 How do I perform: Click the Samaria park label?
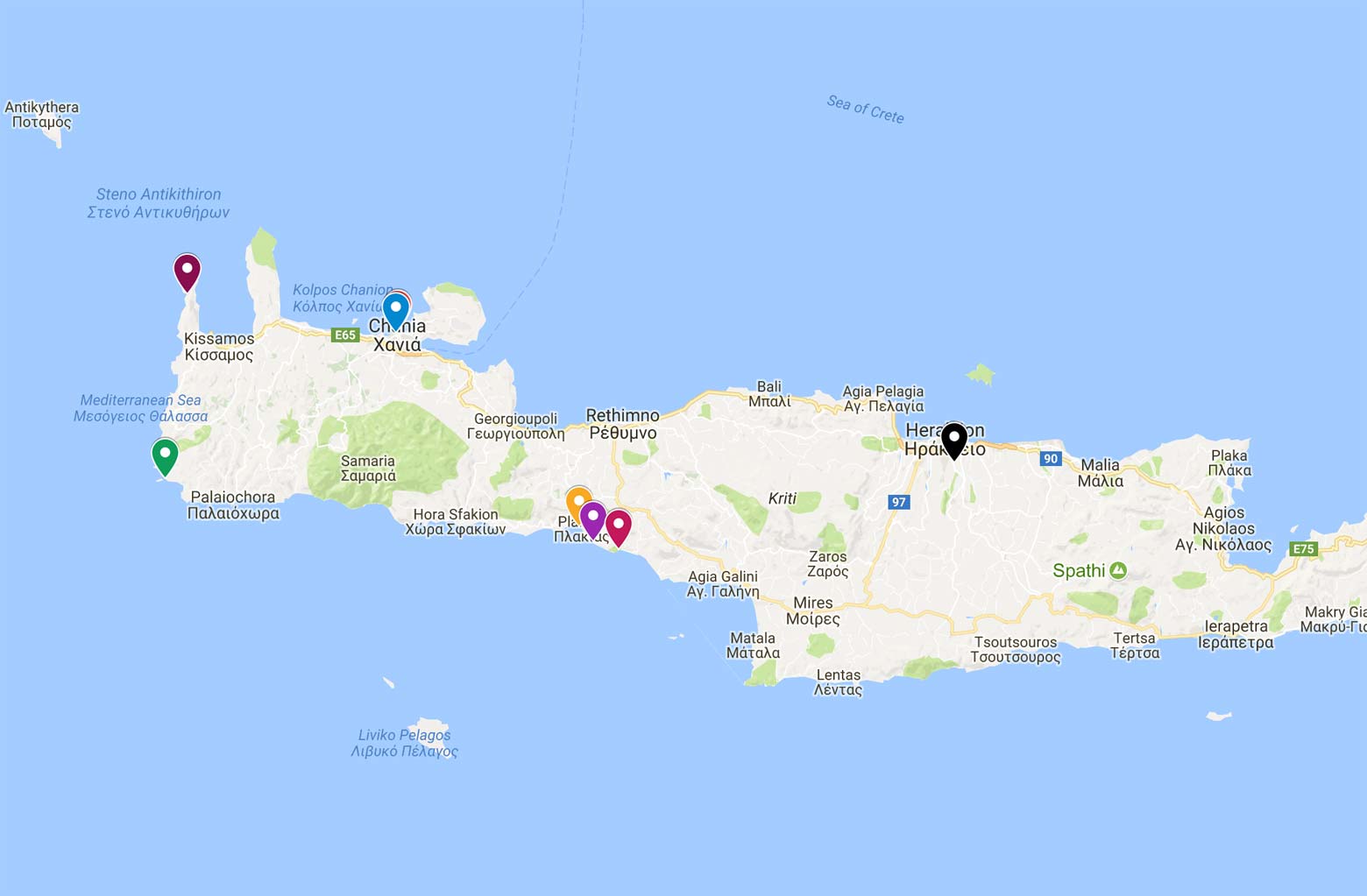point(368,469)
